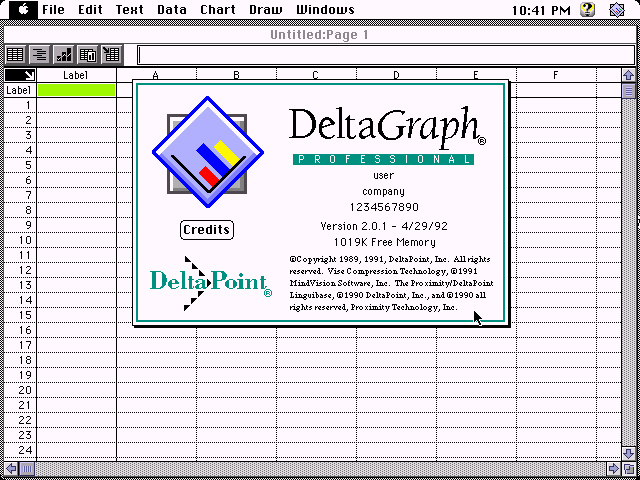The image size is (640, 480).
Task: Select the Label column header
Action: click(76, 75)
